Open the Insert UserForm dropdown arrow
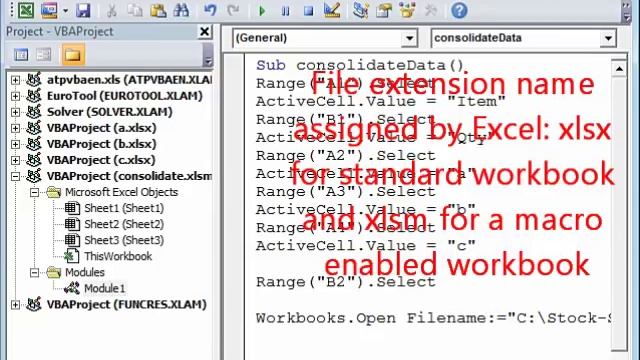This screenshot has height=360, width=640. click(x=65, y=11)
